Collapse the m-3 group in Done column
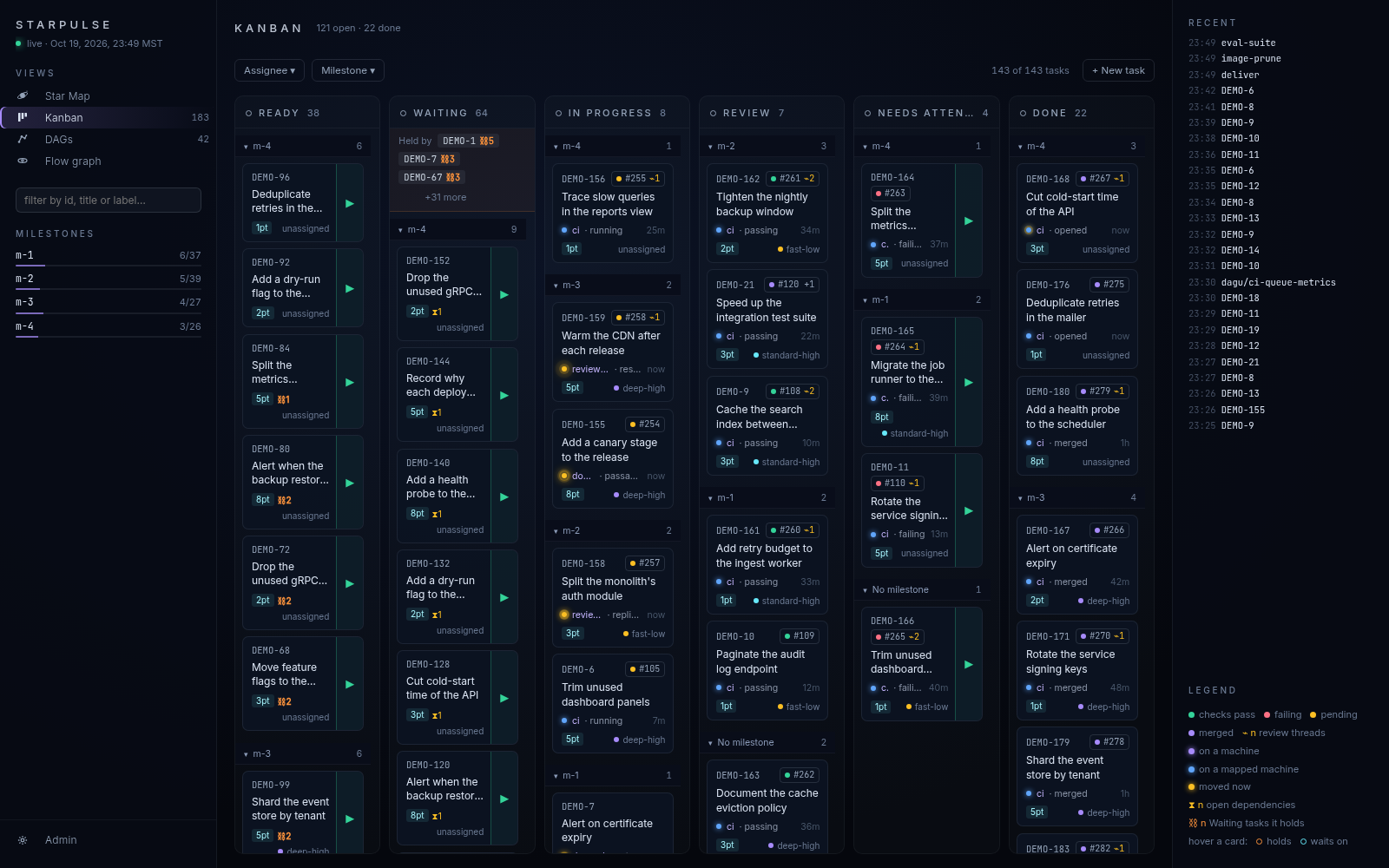This screenshot has height=868, width=1389. coord(1076,497)
